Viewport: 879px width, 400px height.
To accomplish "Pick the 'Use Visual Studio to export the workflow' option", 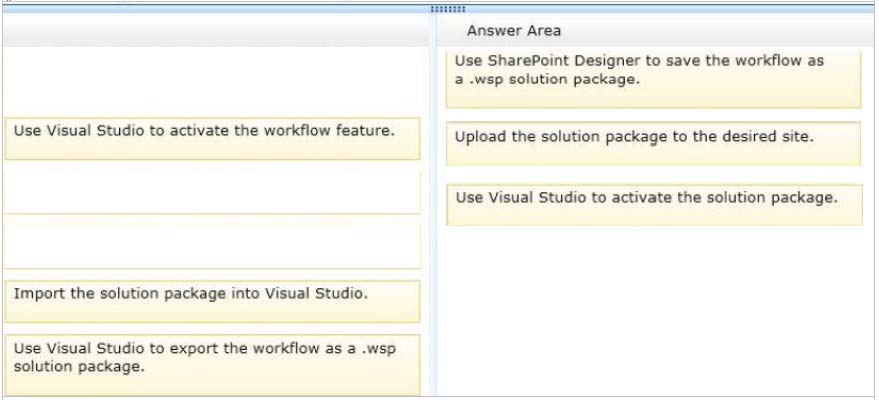I will pos(211,363).
